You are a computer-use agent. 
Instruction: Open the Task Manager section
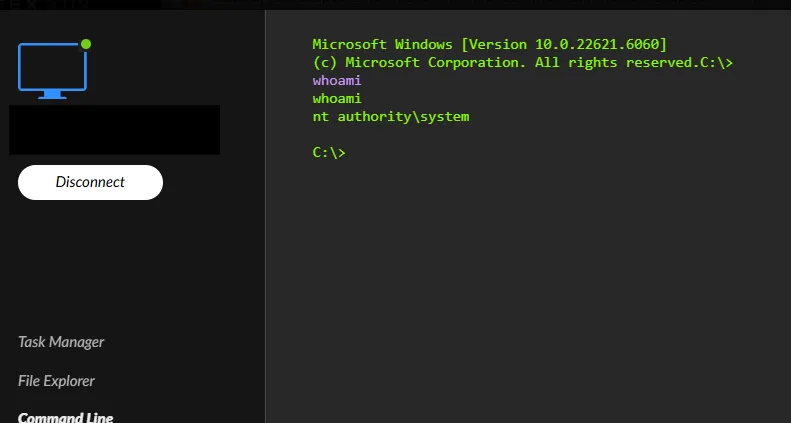tap(61, 342)
